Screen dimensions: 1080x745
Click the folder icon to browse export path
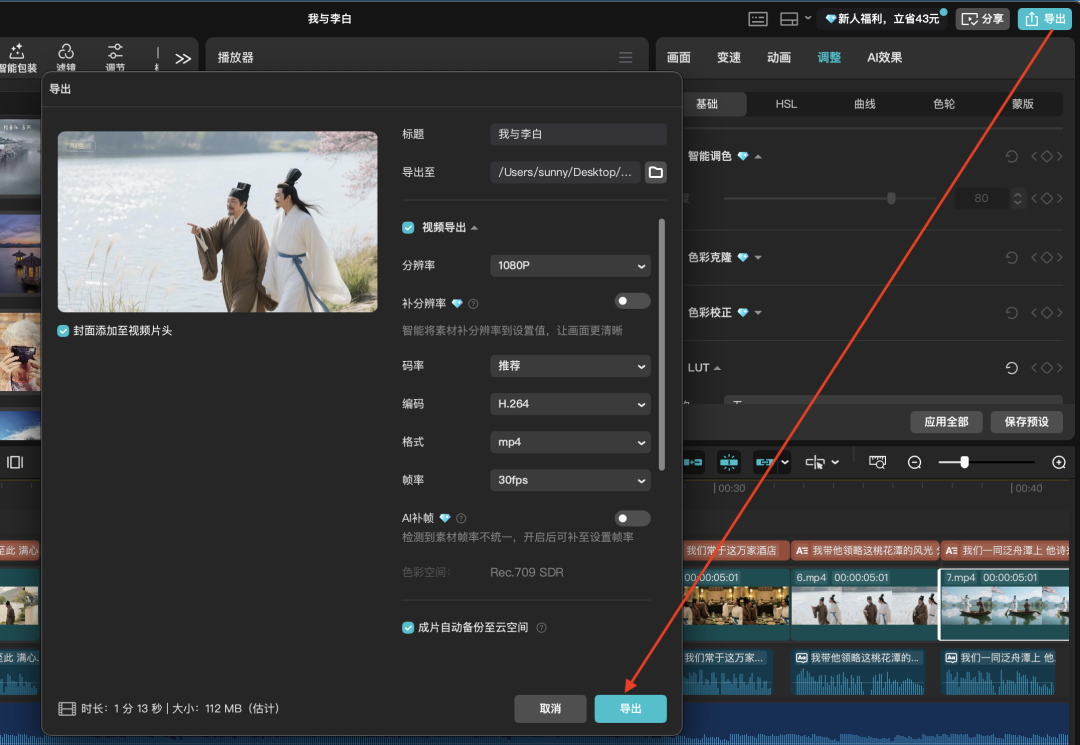point(655,172)
